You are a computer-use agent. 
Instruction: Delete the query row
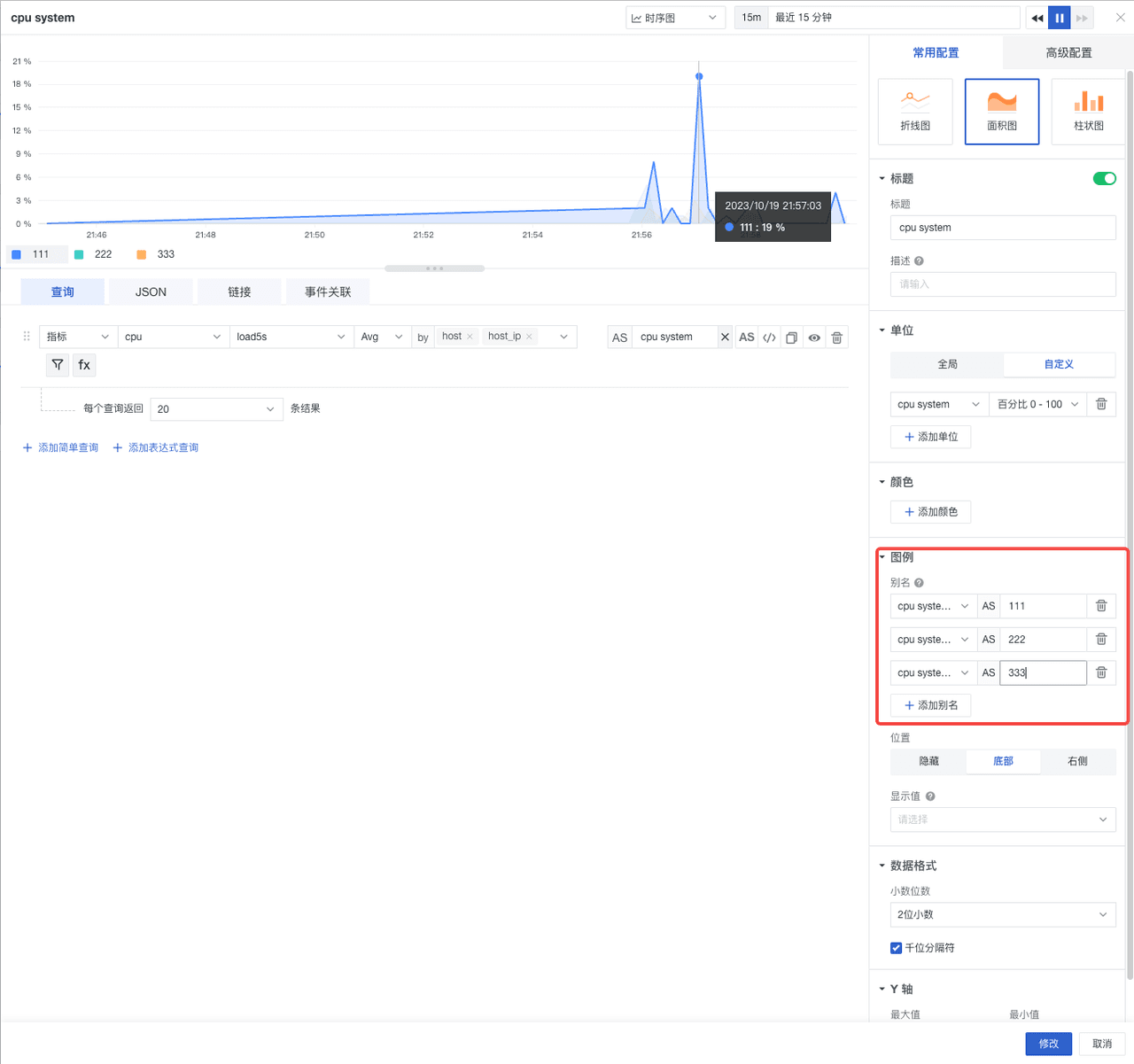[x=837, y=337]
